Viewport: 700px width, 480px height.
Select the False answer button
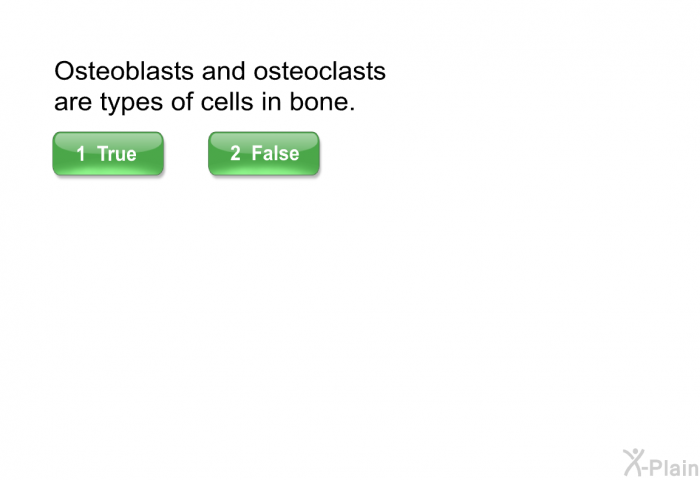coord(264,154)
